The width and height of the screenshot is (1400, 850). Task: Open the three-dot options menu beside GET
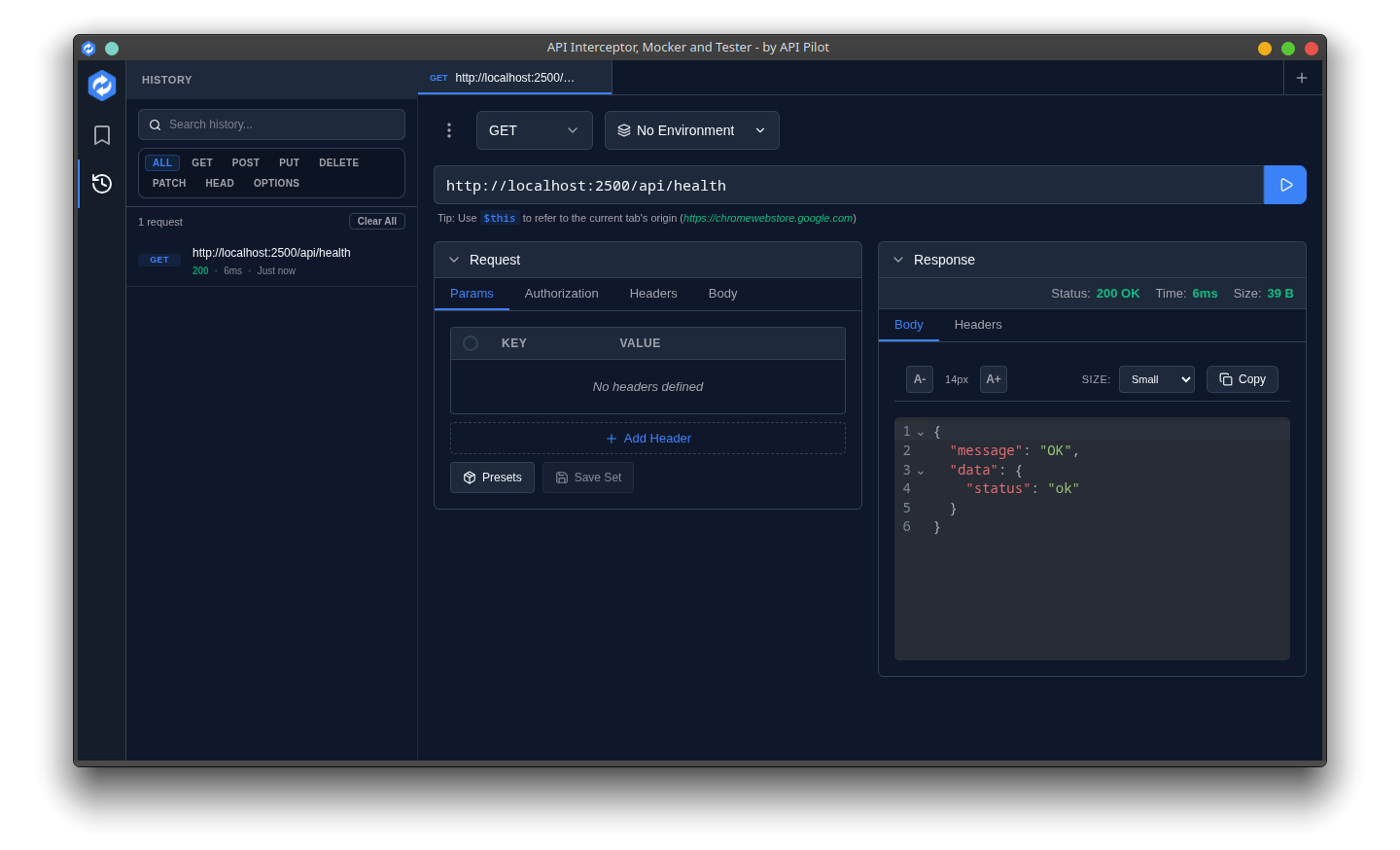tap(448, 129)
